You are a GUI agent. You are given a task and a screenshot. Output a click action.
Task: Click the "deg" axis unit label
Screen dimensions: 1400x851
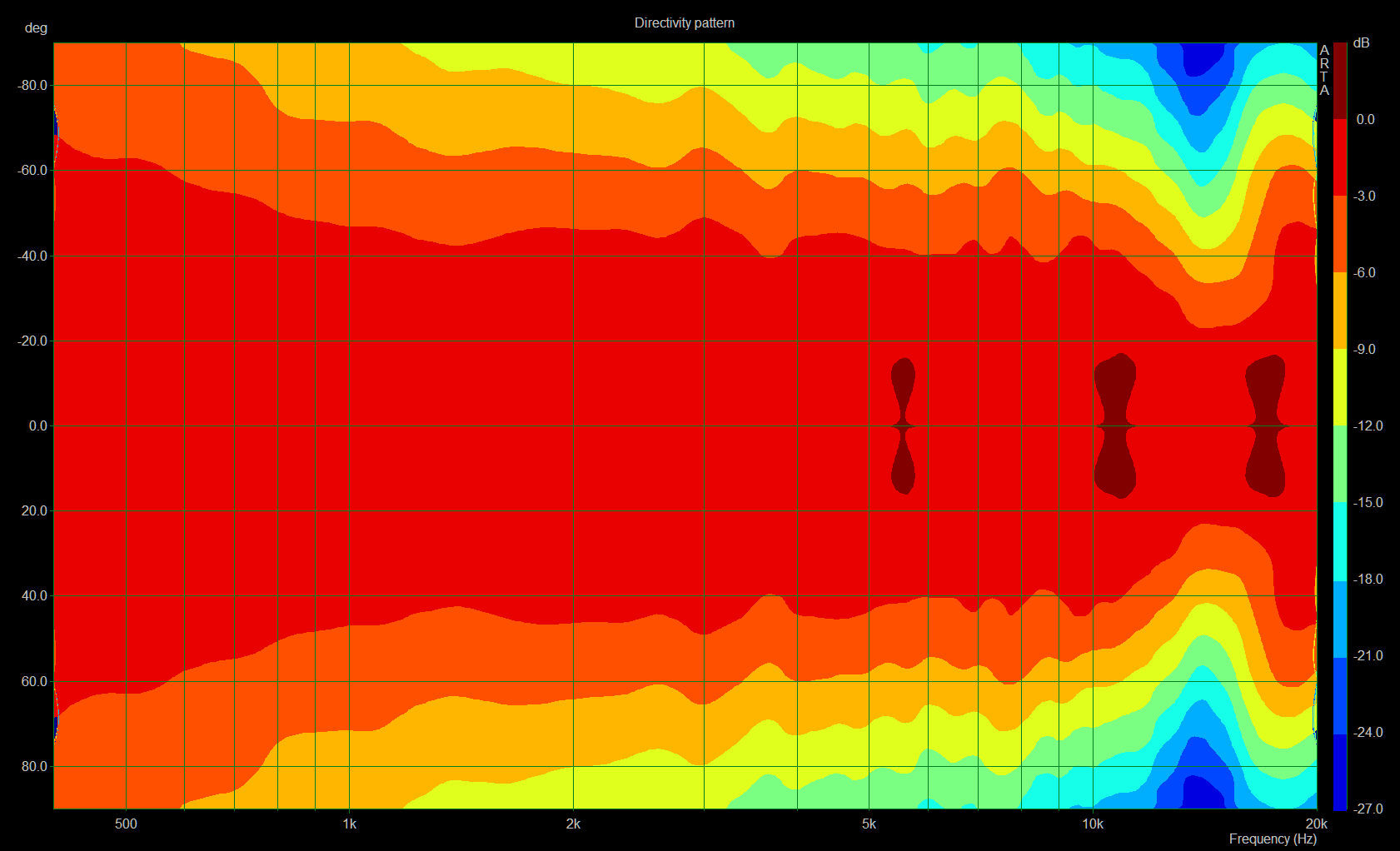tap(36, 28)
